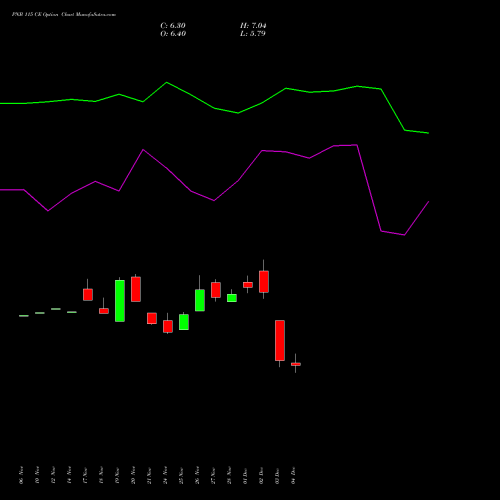Click the 10 Nov date label
Image resolution: width=500 pixels, height=500 pixels.
click(37, 475)
